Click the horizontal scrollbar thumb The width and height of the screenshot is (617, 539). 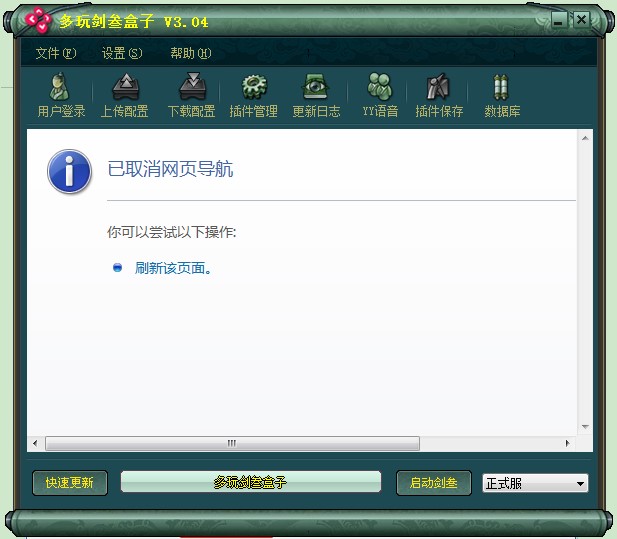[232, 443]
